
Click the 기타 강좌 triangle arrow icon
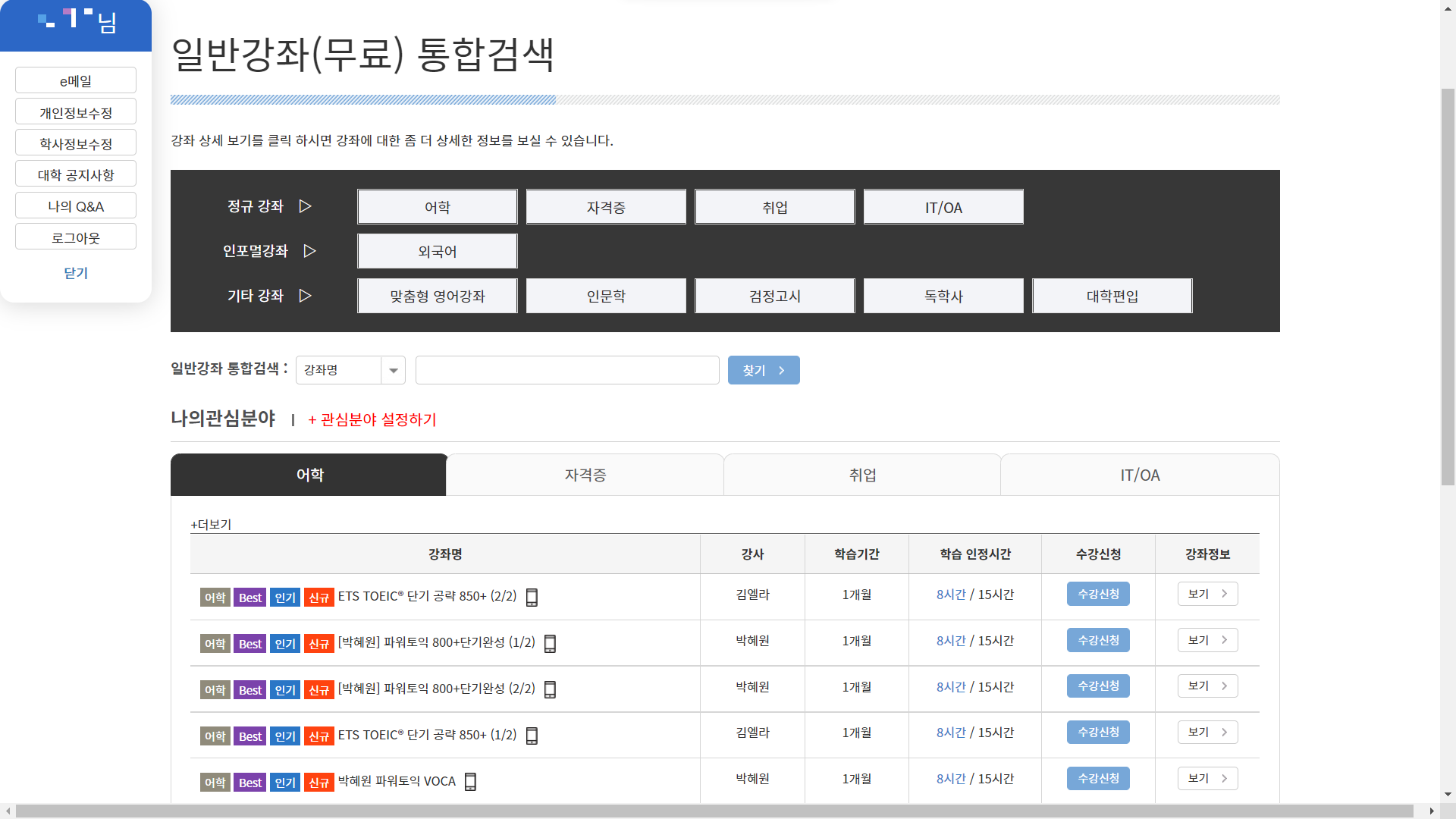tap(305, 296)
